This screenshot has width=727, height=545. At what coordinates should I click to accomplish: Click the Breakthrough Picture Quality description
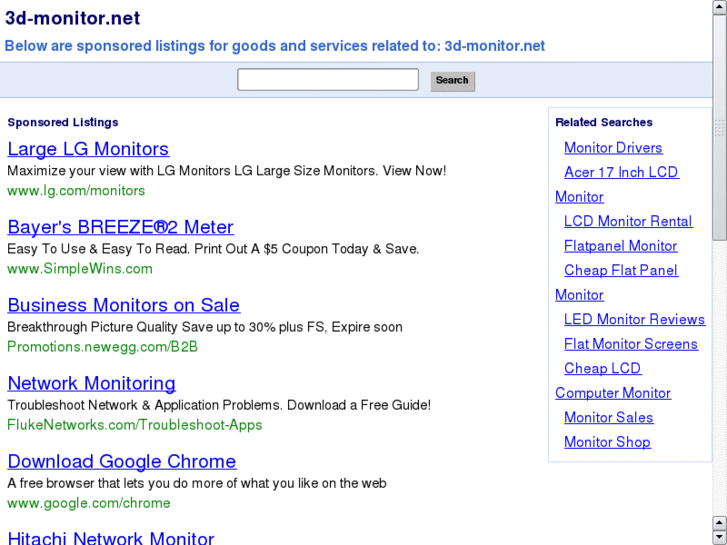(204, 327)
